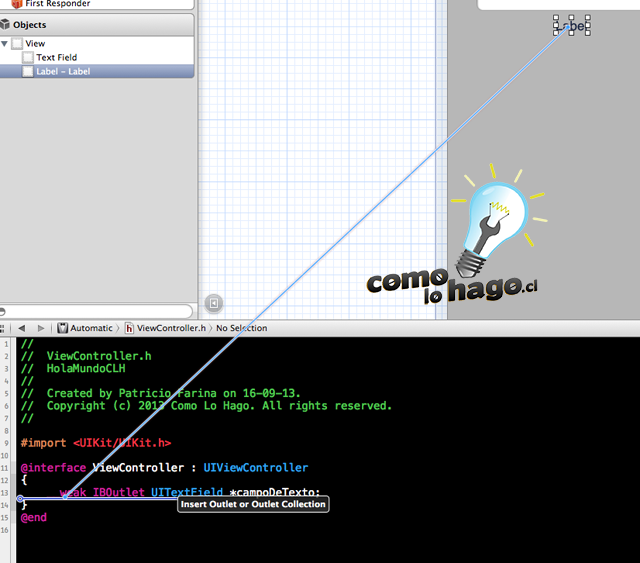Open the Automatic assistant mode dropdown
This screenshot has width=640, height=563.
85,328
